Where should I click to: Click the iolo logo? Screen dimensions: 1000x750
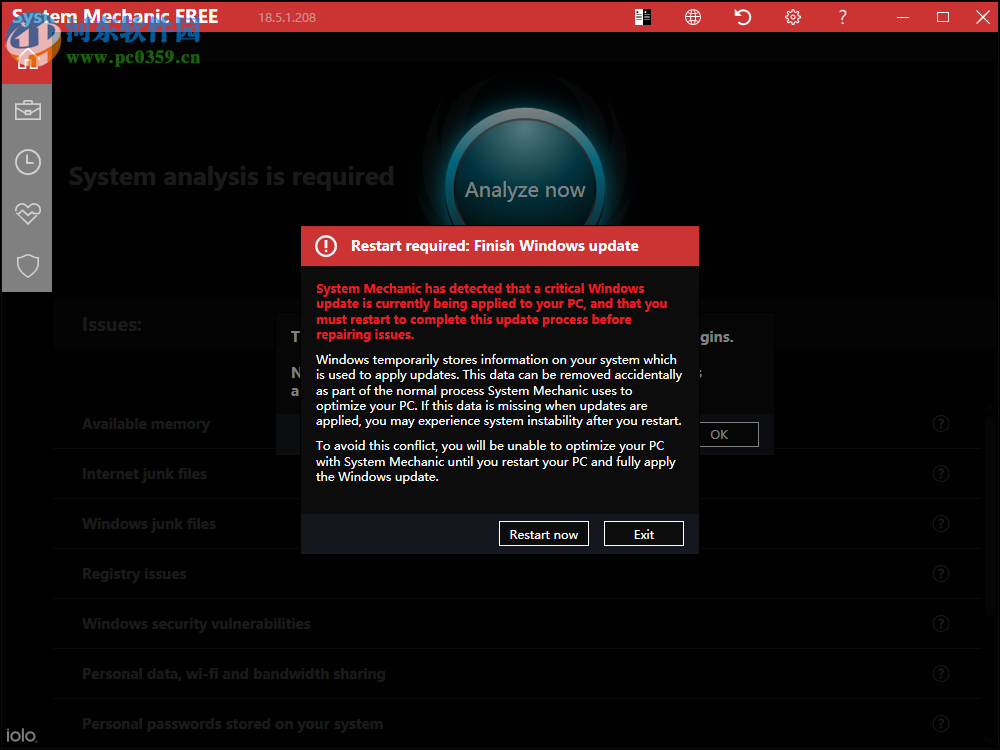(x=21, y=735)
